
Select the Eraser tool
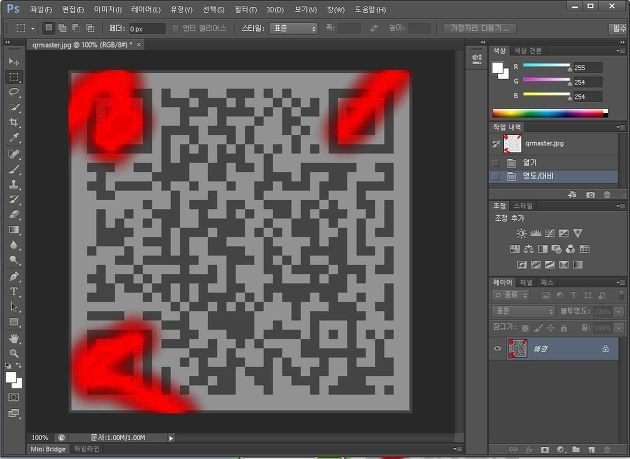click(14, 215)
